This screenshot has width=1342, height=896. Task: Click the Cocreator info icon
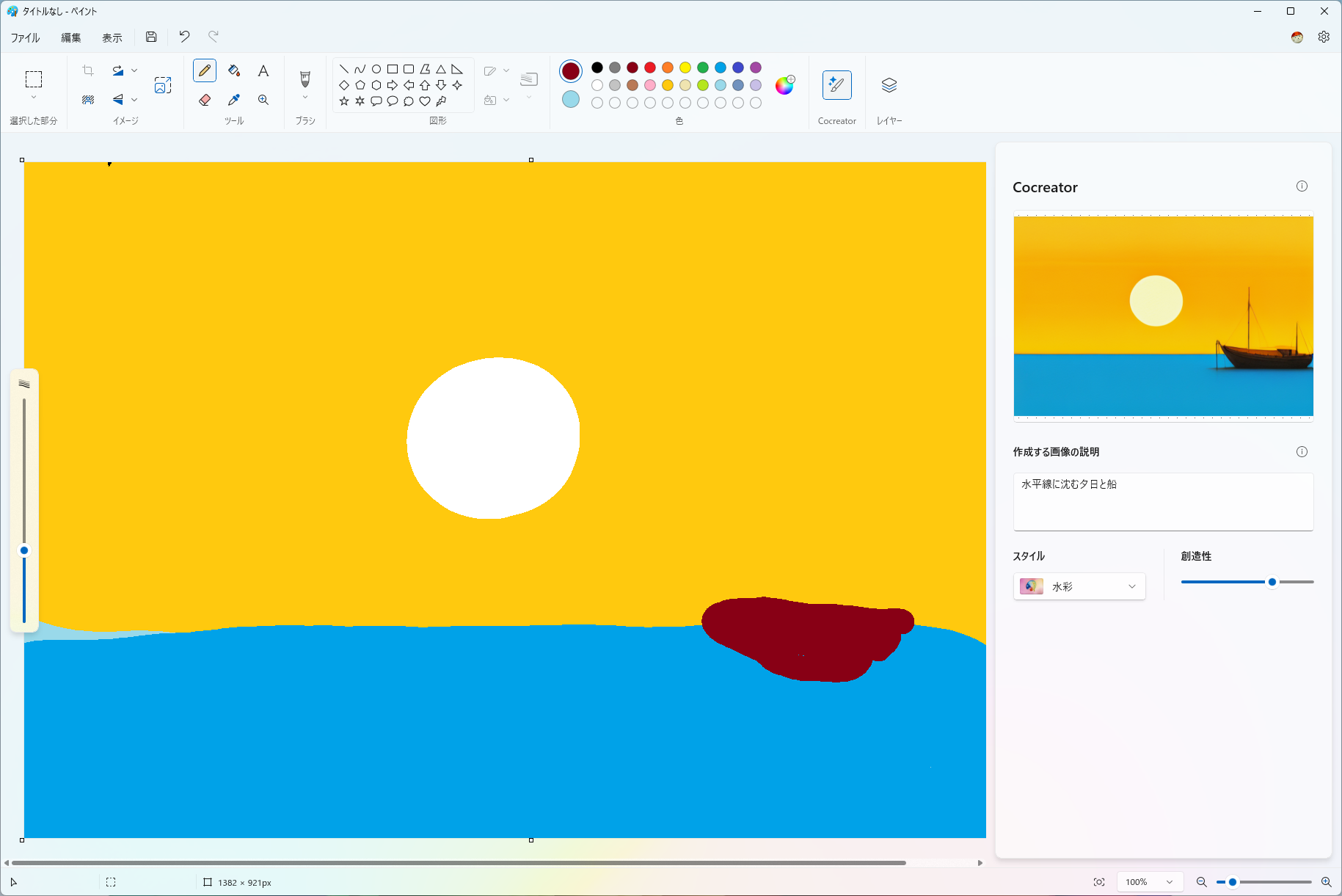pos(1302,186)
